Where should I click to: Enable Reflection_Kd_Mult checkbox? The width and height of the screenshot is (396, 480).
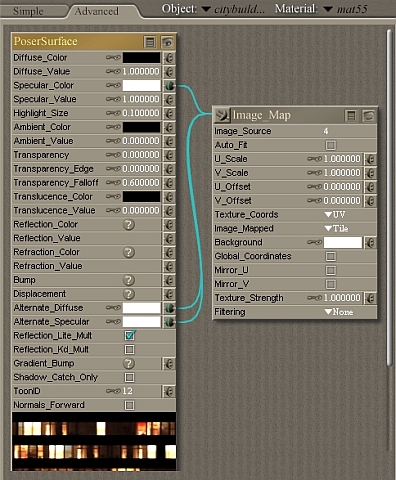pyautogui.click(x=130, y=350)
